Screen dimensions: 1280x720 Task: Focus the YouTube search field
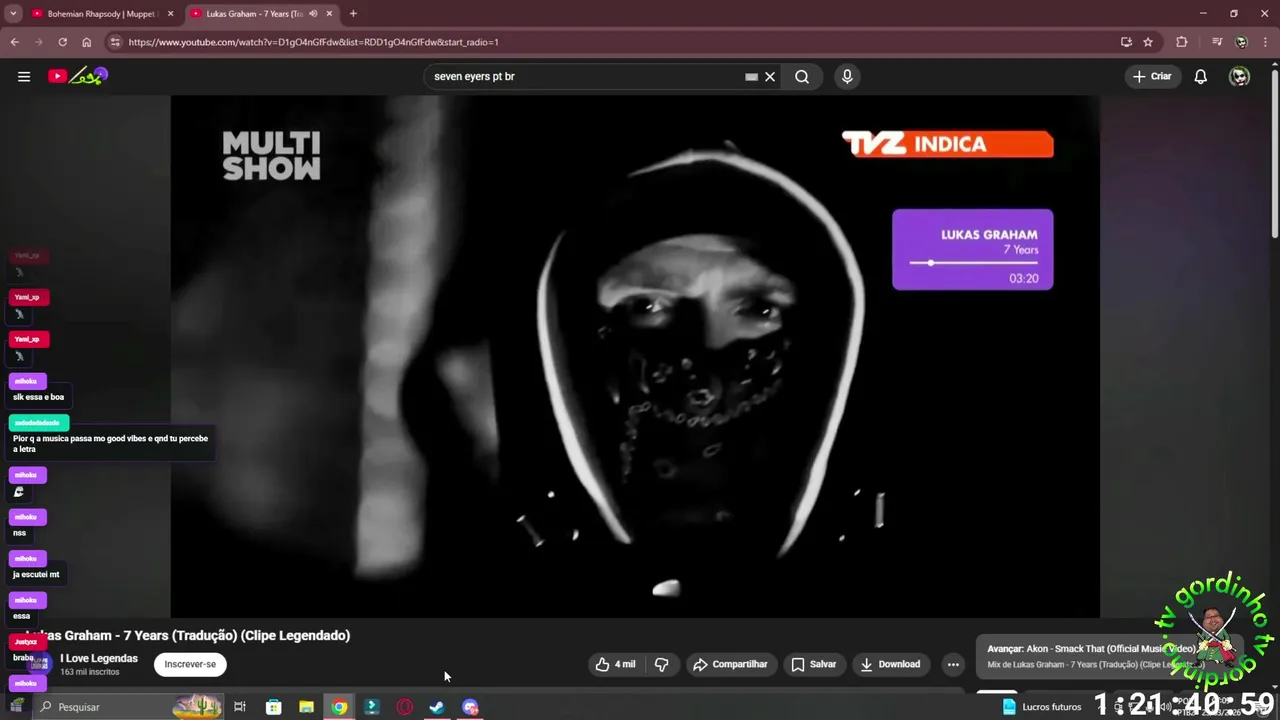585,76
